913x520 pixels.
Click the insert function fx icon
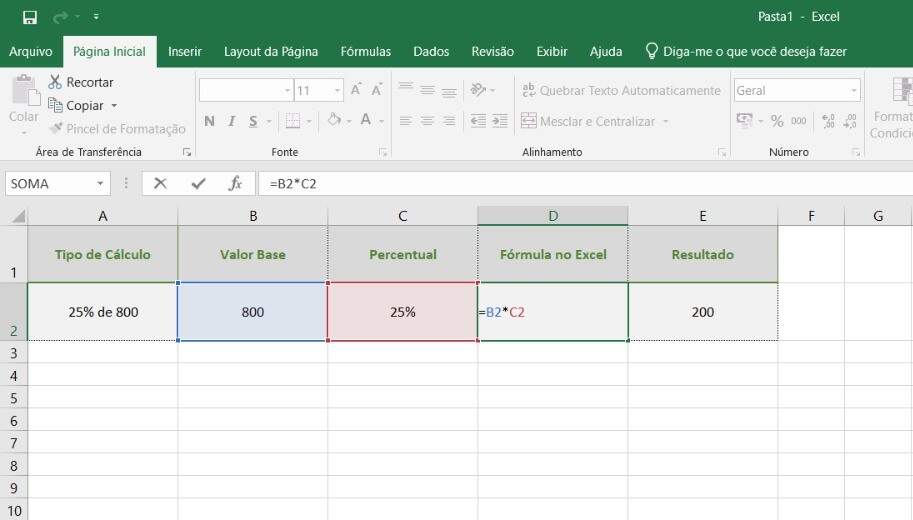(235, 184)
